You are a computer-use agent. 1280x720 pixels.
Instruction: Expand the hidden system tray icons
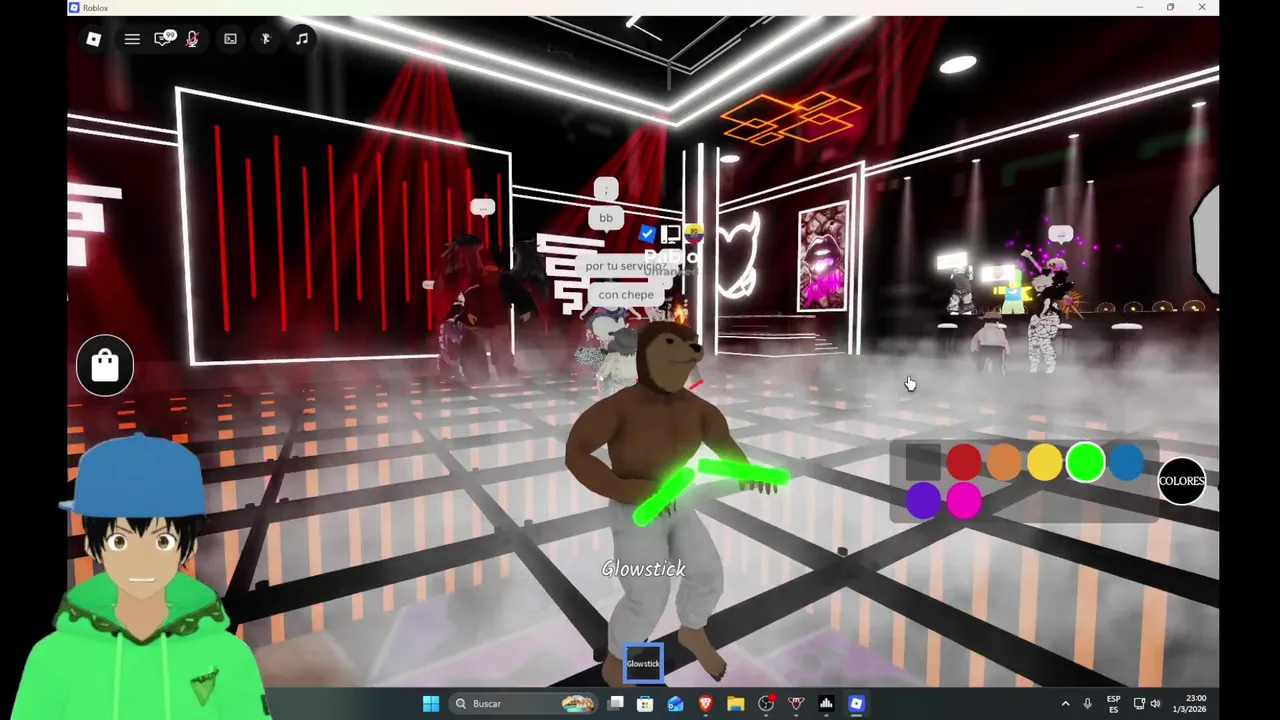1065,704
